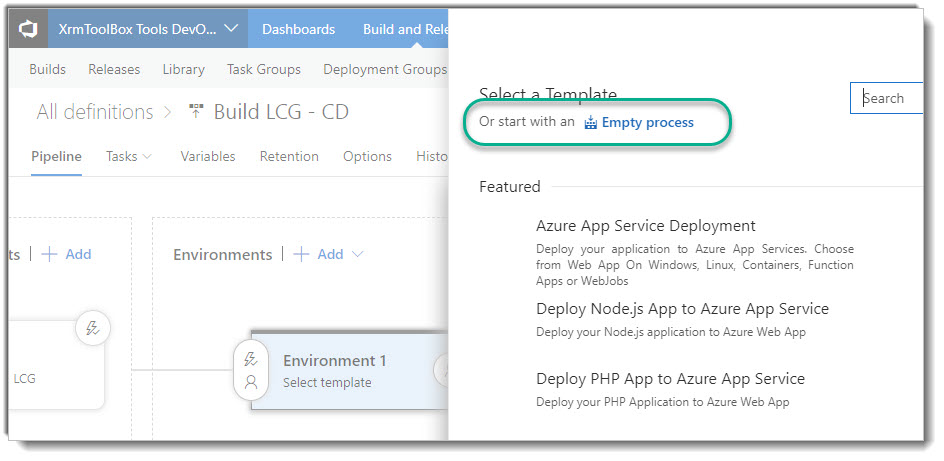Screen dimensions: 944x461
Task: Expand the XrmToolBox Tools project dropdown
Action: pos(231,29)
